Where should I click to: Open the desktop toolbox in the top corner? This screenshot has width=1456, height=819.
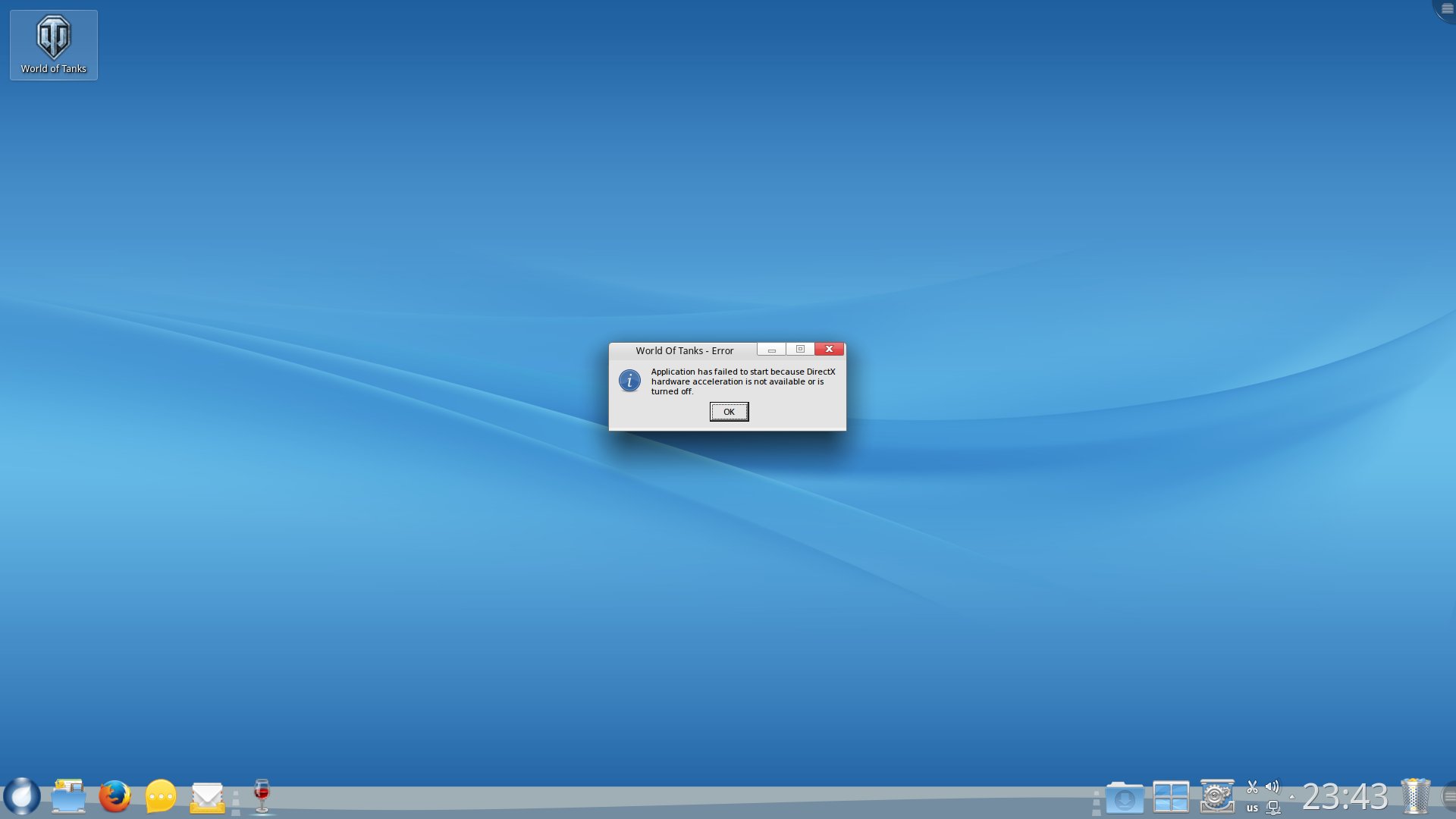click(x=1446, y=8)
